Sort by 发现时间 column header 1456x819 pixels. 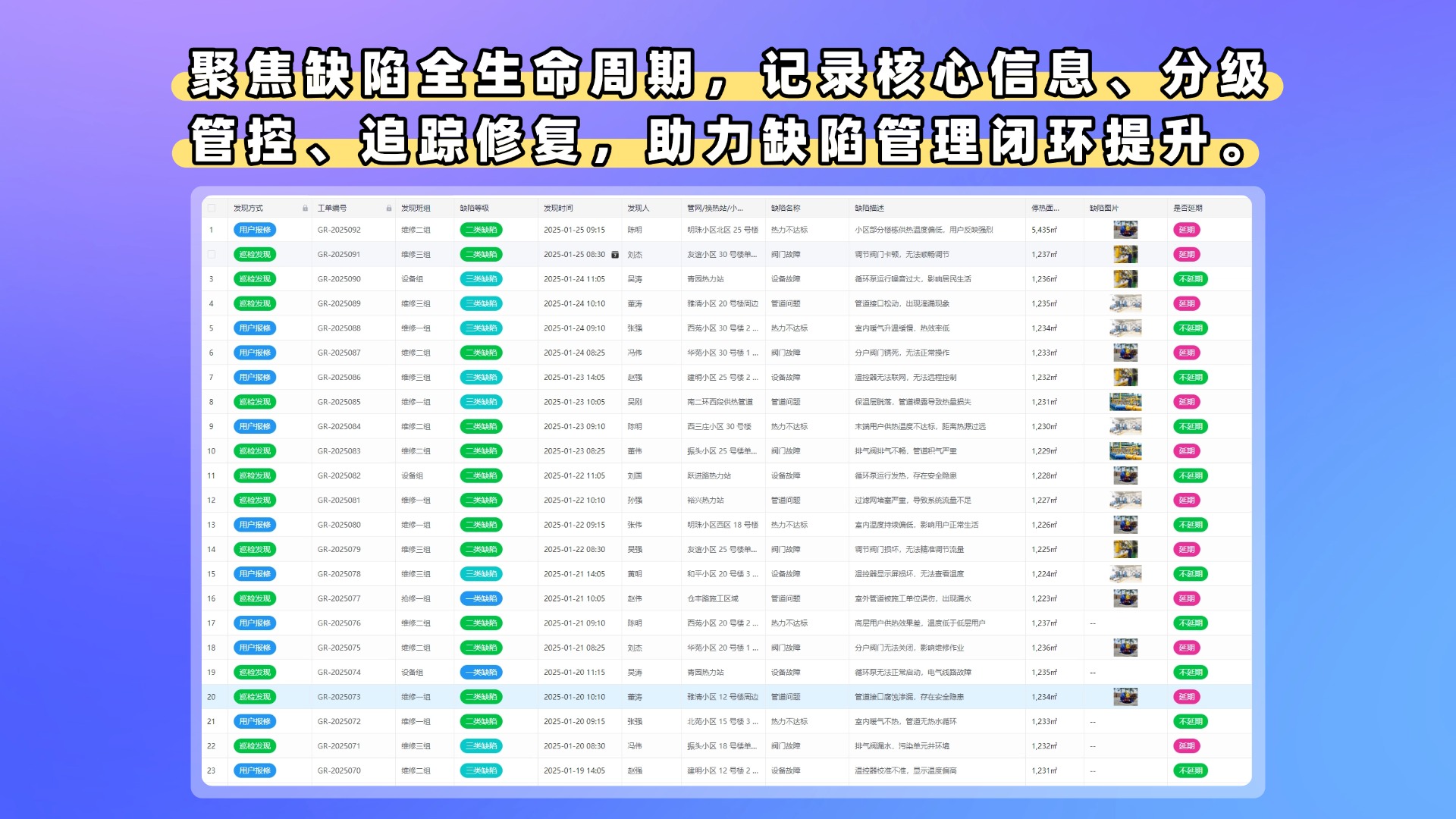[x=558, y=208]
